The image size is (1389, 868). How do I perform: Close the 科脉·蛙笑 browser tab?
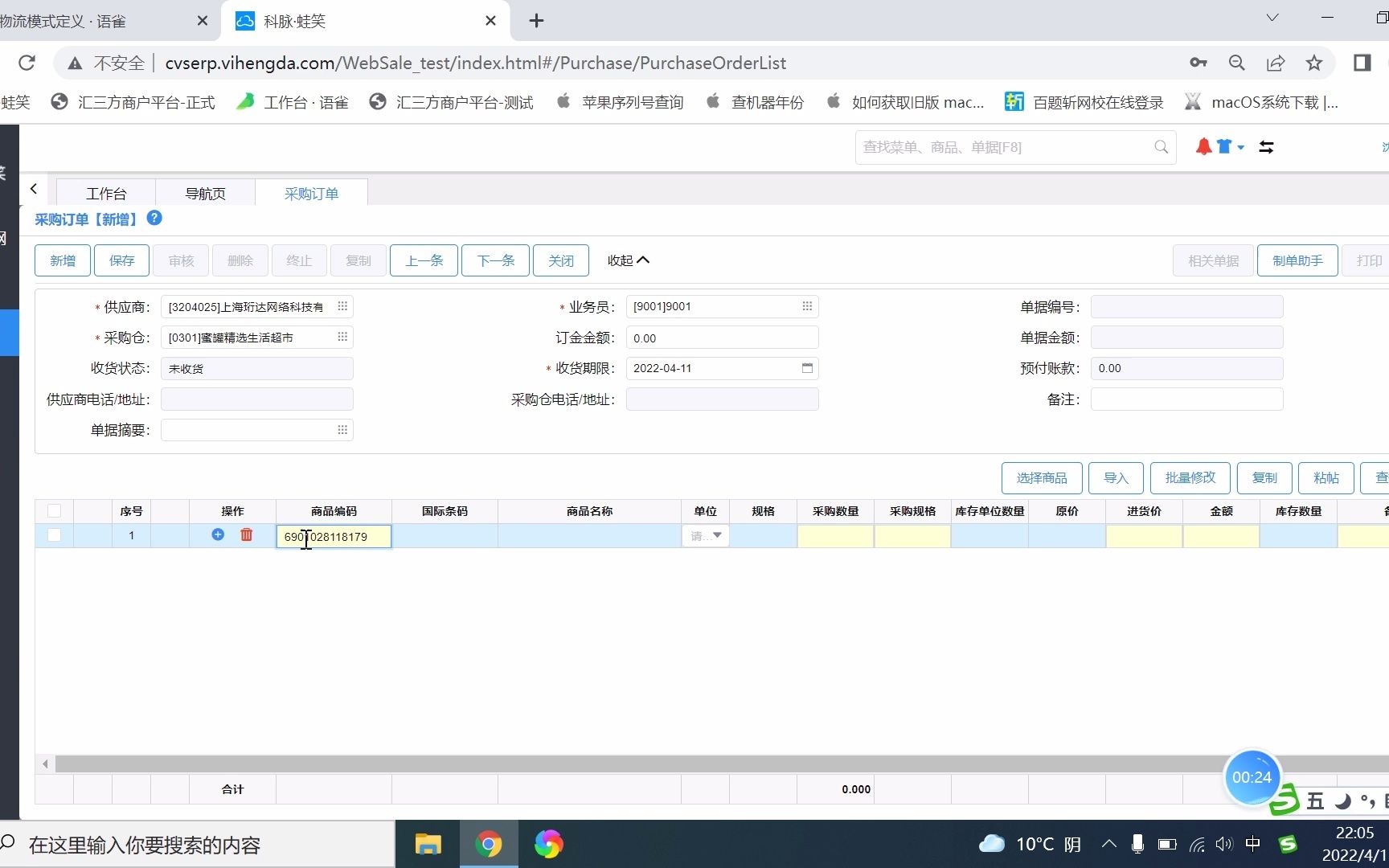click(491, 21)
